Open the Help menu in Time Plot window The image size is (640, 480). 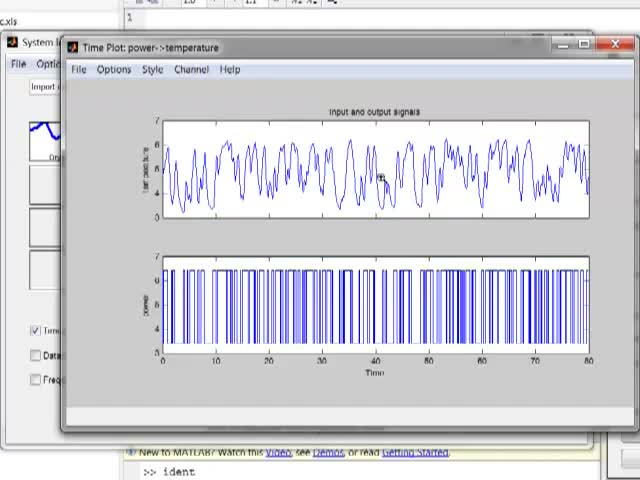click(x=230, y=69)
